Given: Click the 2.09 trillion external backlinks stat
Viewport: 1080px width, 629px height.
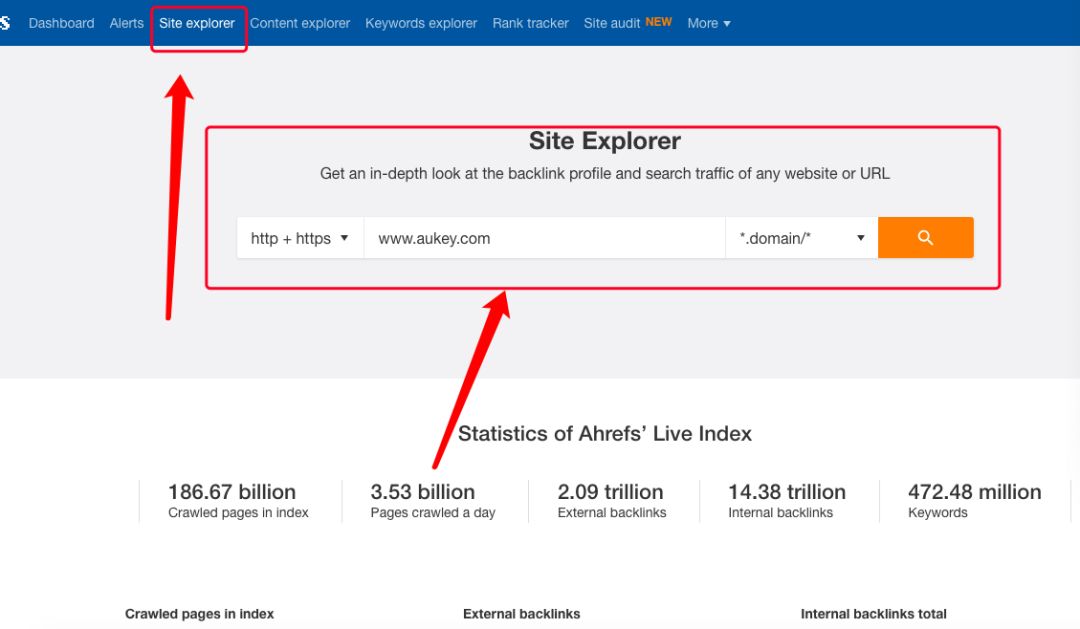Looking at the screenshot, I should (x=612, y=501).
